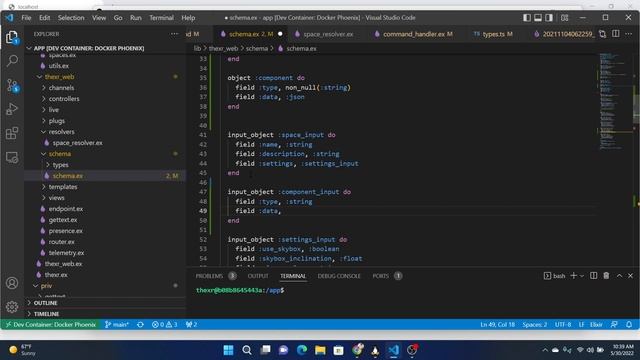640x360 pixels.
Task: Show the OUTPUT panel tab
Action: click(x=258, y=276)
